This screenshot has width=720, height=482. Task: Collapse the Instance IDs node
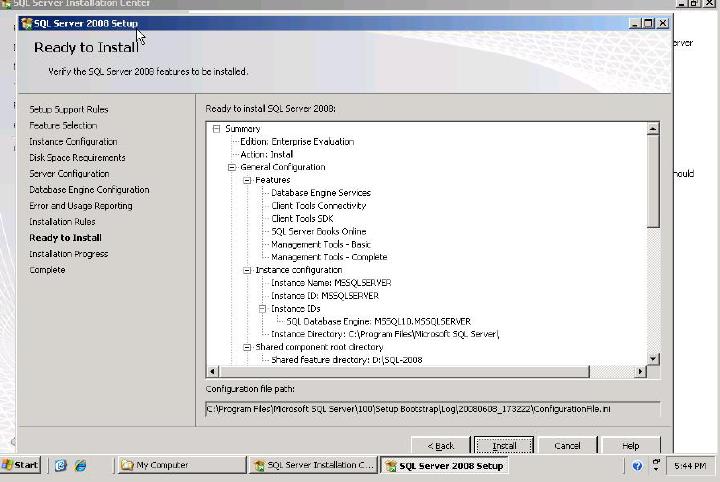[262, 309]
